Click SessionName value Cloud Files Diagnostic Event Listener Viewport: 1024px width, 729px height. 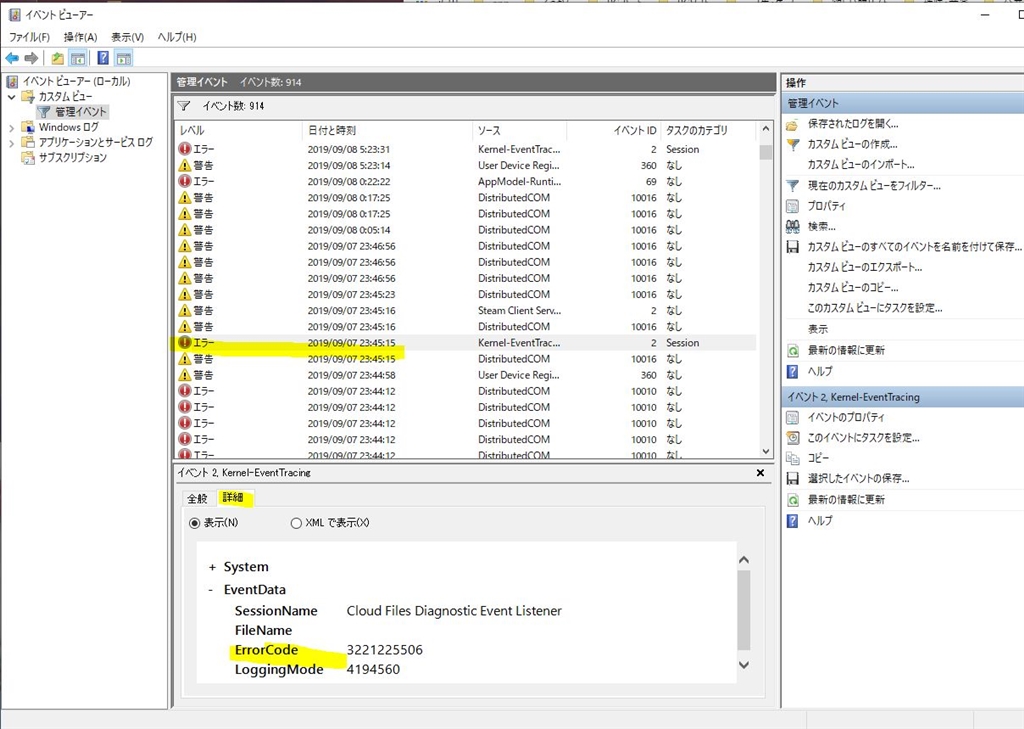[454, 611]
